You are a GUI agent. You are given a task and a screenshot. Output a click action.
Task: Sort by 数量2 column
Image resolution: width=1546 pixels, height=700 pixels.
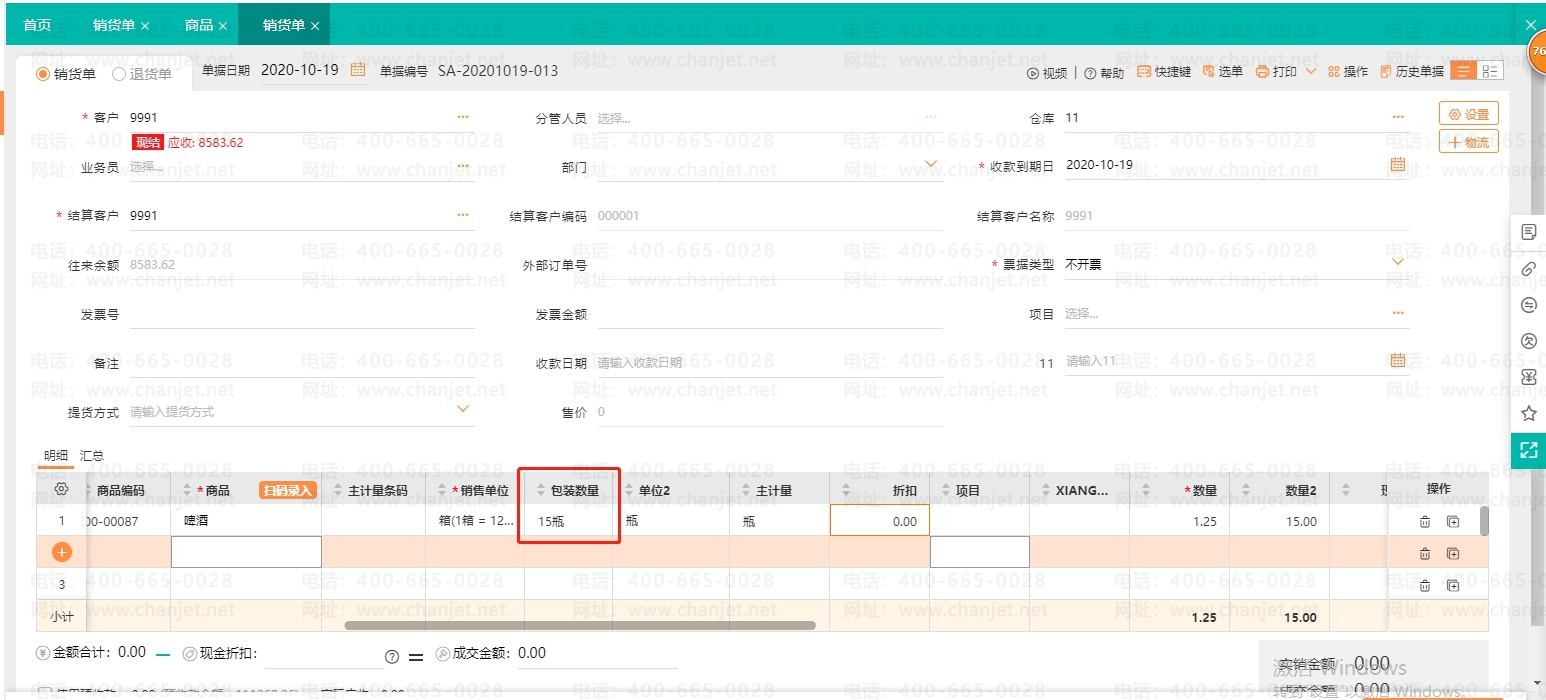pos(1245,490)
